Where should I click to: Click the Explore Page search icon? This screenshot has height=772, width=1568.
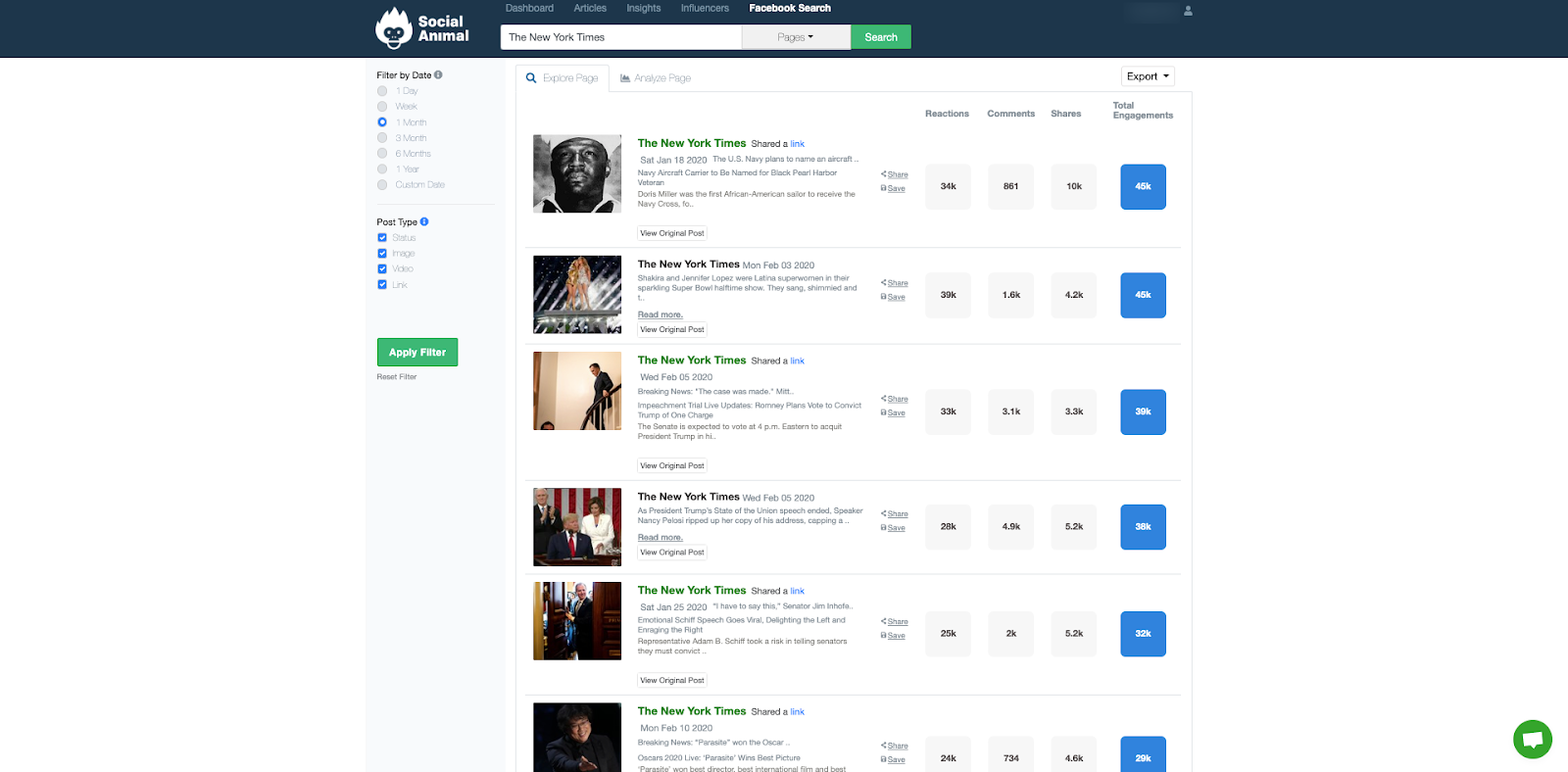point(531,78)
